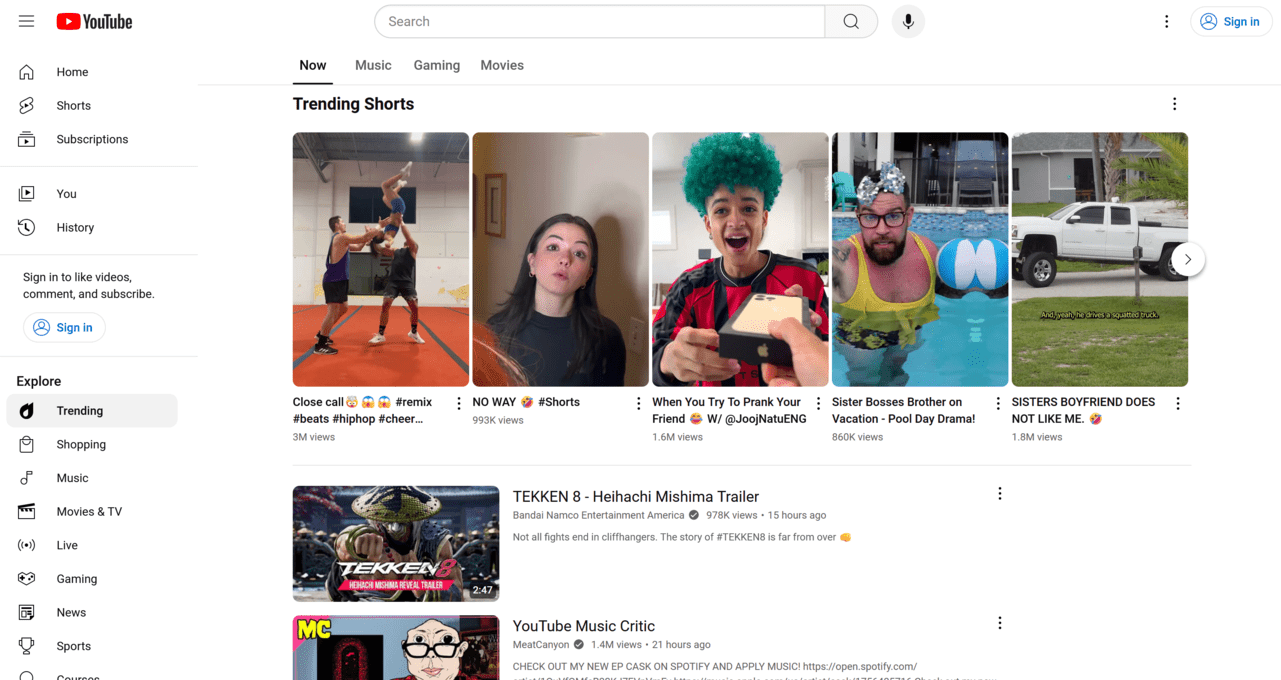
Task: Open the hamburger guide menu
Action: (27, 21)
